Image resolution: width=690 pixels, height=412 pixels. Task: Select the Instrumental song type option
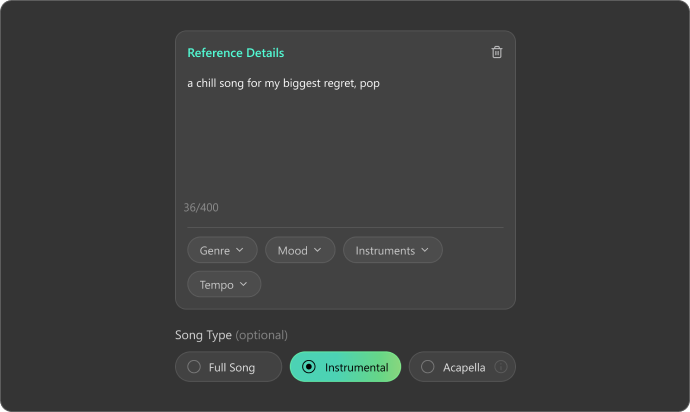point(345,367)
